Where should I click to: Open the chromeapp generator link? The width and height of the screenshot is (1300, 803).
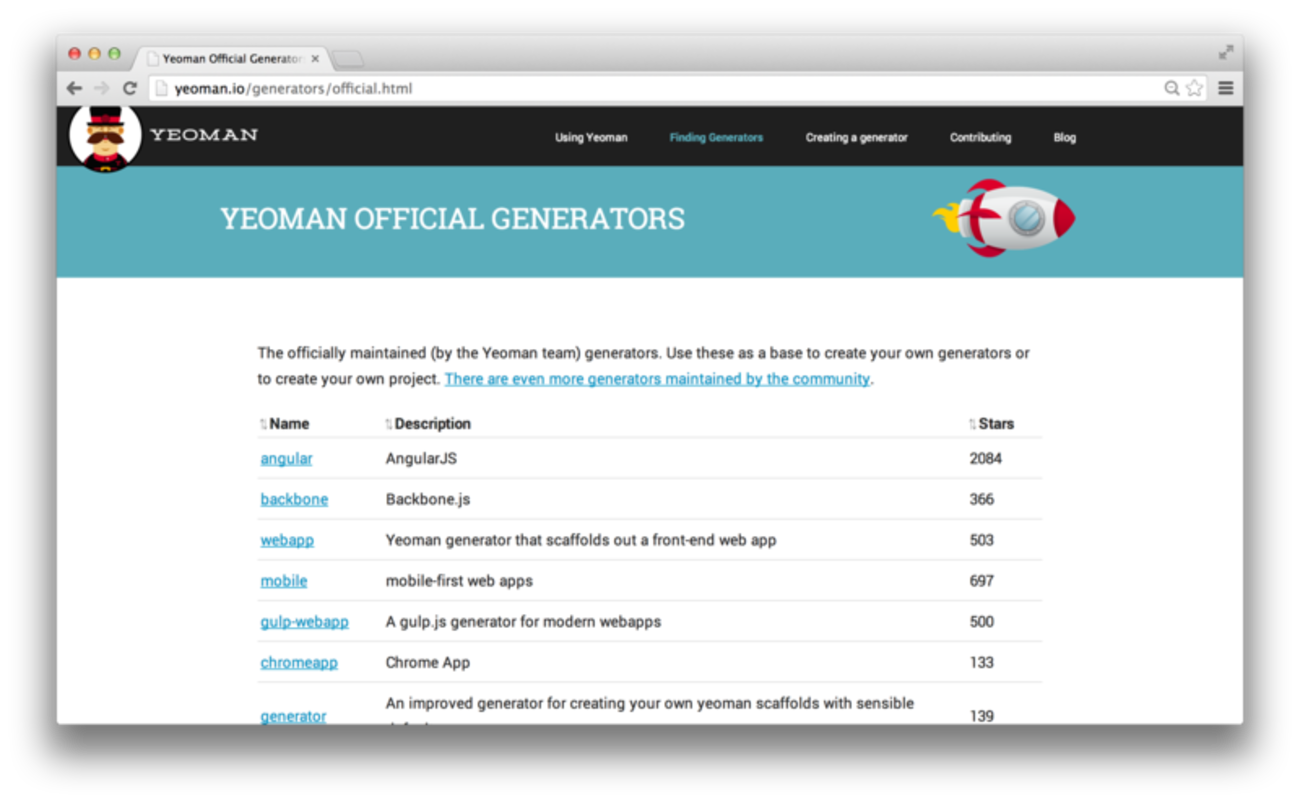point(299,663)
